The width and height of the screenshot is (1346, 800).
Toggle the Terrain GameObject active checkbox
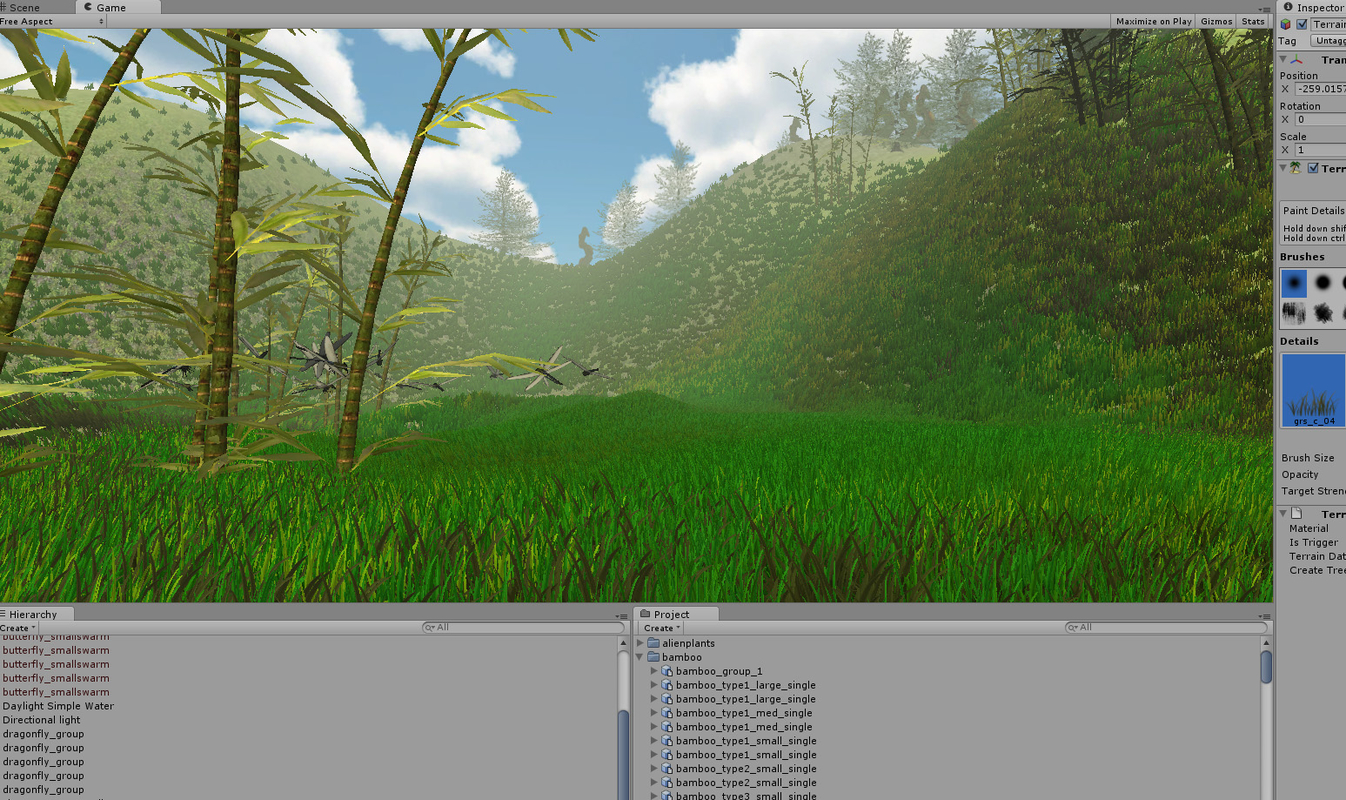[x=1302, y=23]
